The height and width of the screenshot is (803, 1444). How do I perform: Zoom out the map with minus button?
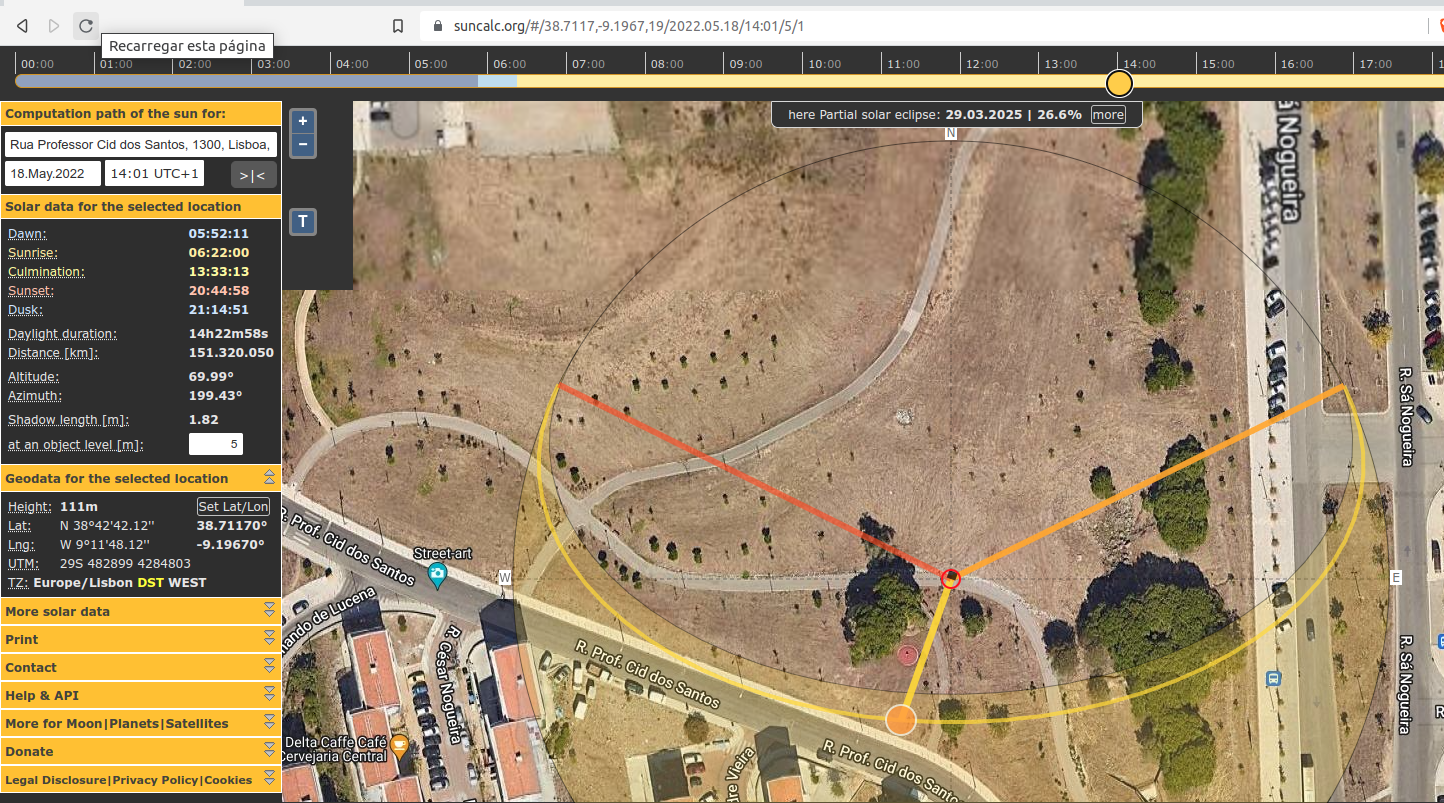303,146
